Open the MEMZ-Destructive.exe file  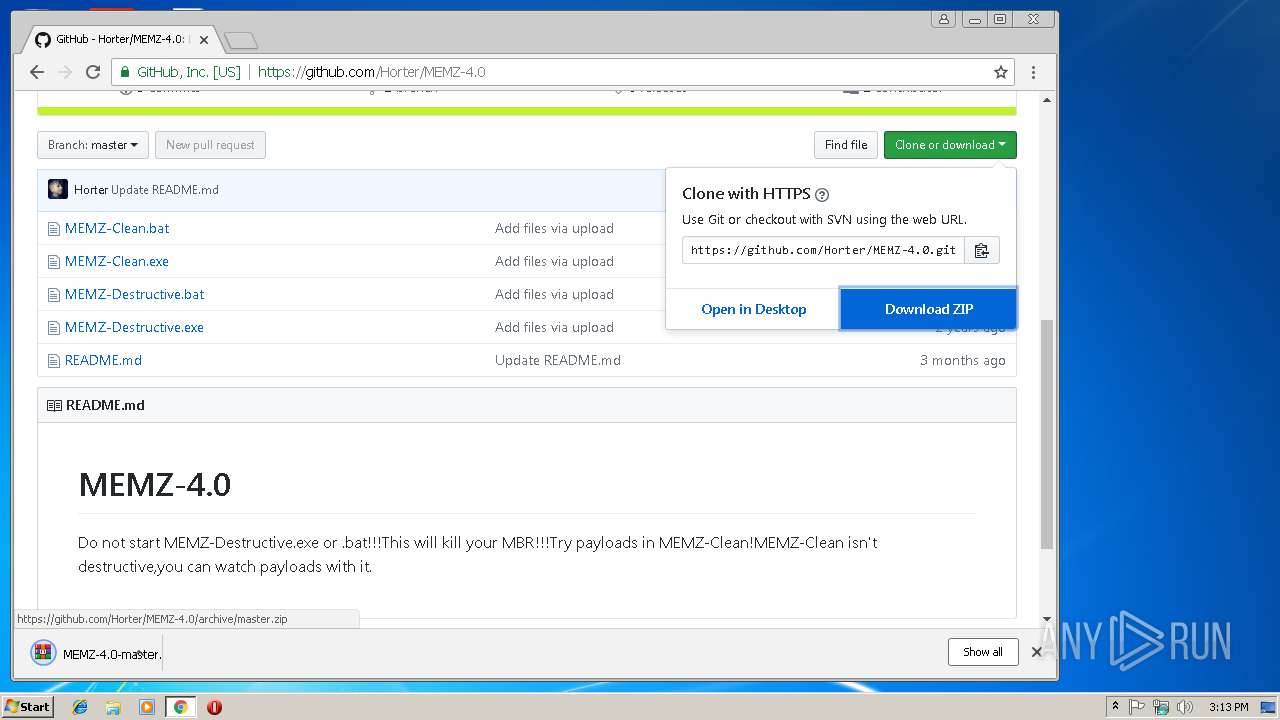click(x=134, y=327)
